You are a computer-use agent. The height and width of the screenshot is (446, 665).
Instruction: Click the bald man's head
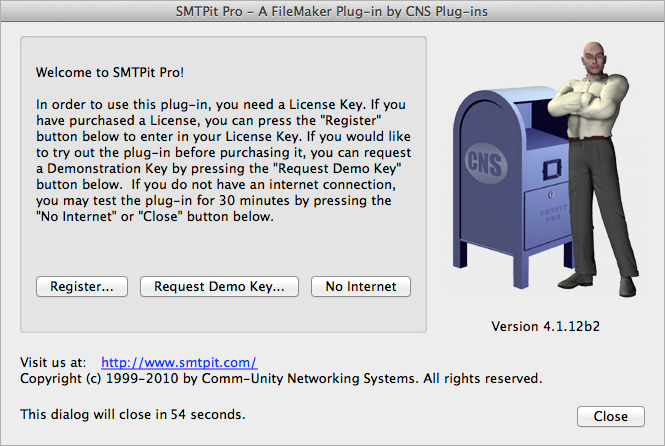pos(595,57)
